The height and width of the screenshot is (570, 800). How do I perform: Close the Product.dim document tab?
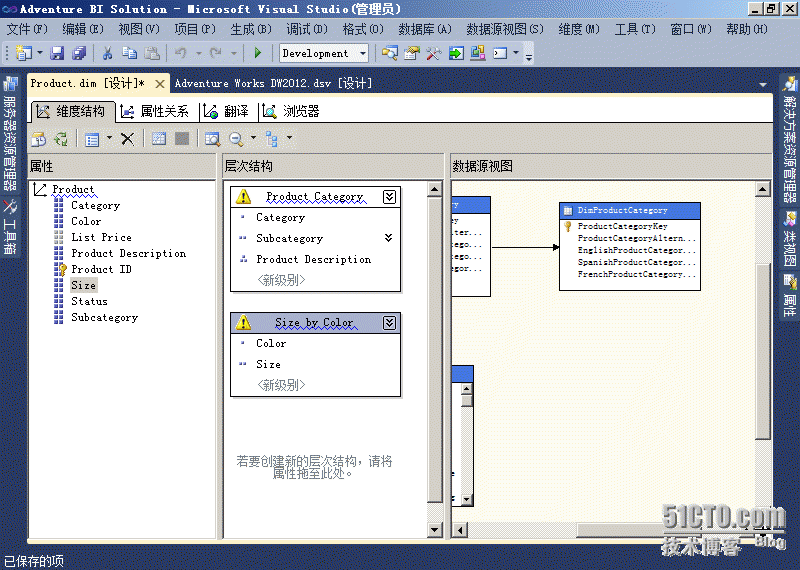tap(160, 84)
